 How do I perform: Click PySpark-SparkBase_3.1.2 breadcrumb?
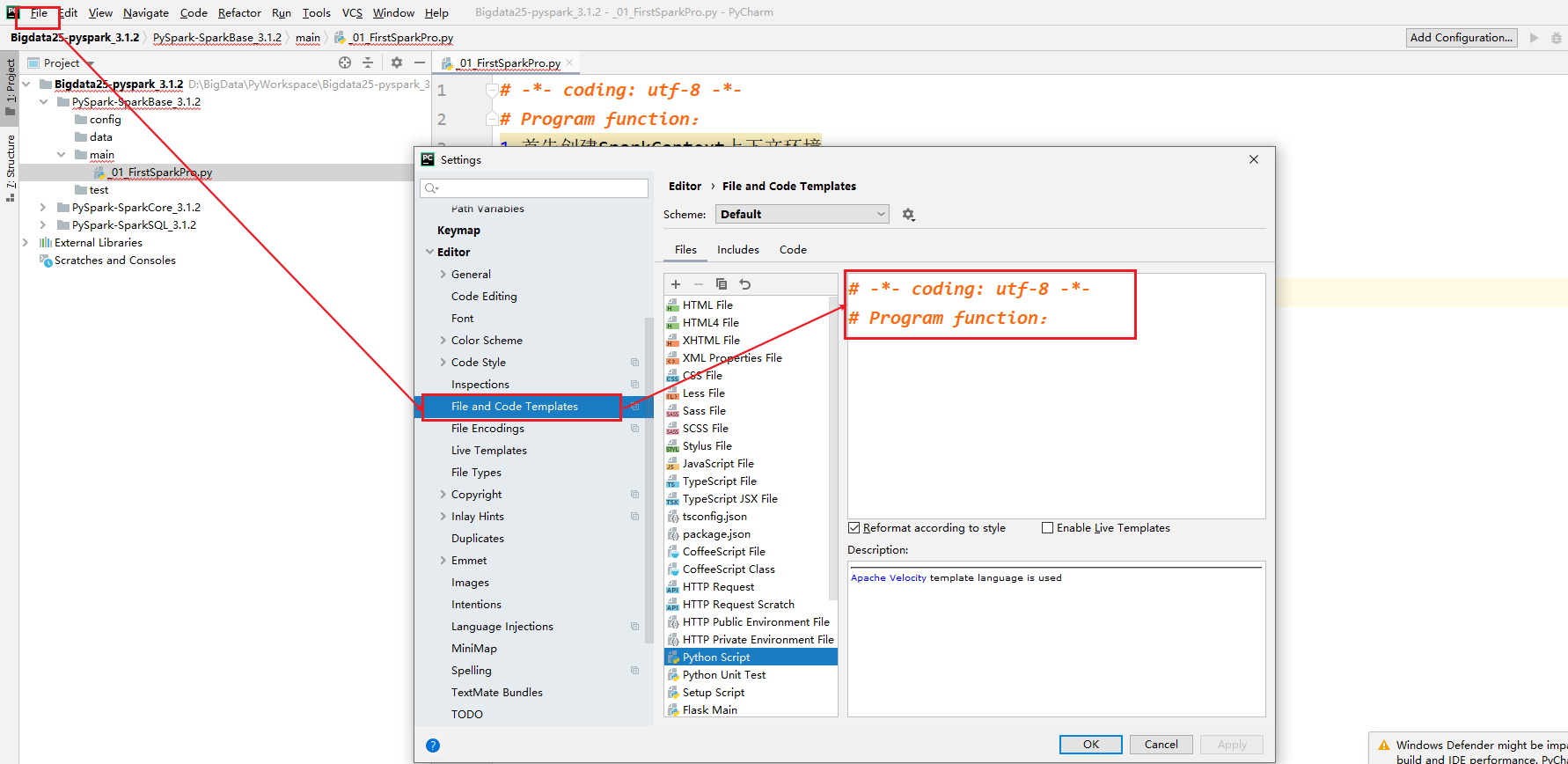(x=217, y=38)
